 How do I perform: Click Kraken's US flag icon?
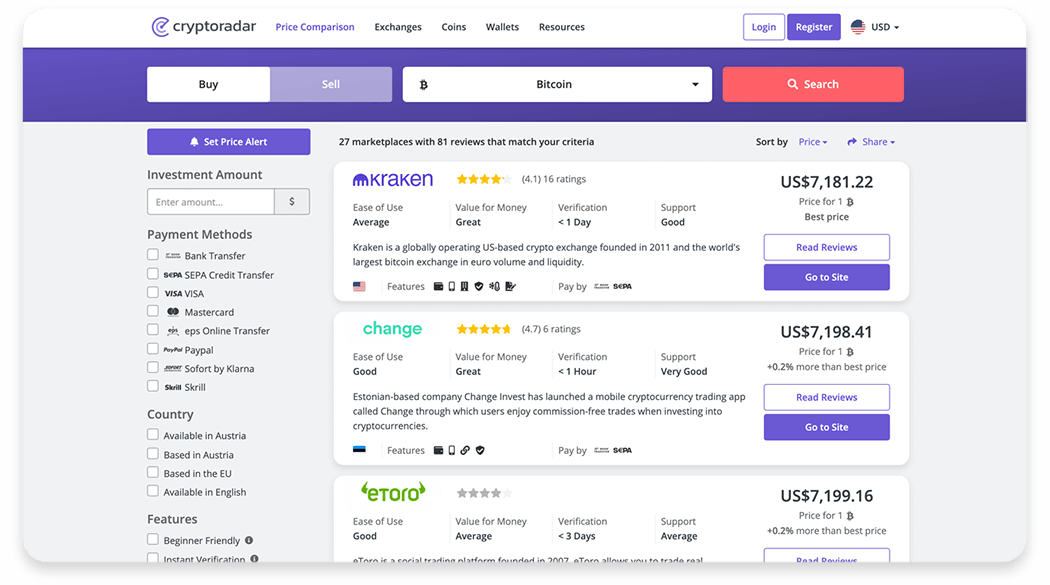pos(360,286)
